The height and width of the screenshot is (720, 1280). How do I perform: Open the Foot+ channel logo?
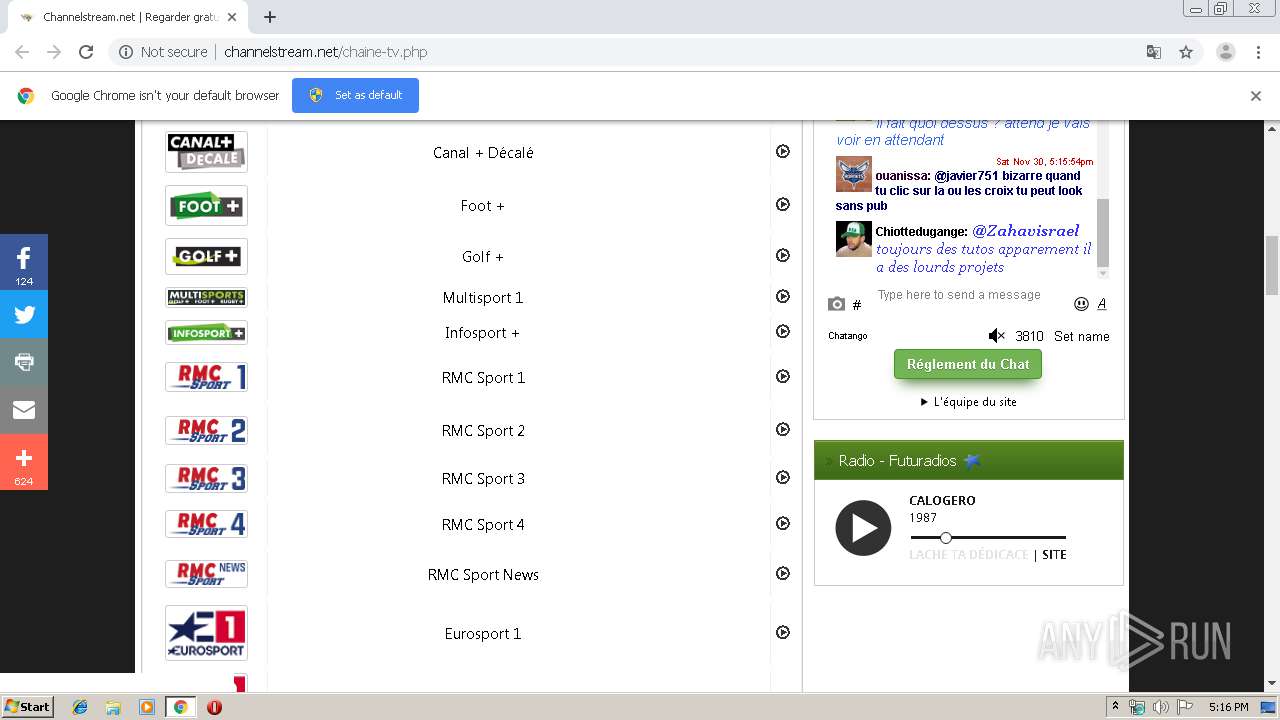(206, 206)
